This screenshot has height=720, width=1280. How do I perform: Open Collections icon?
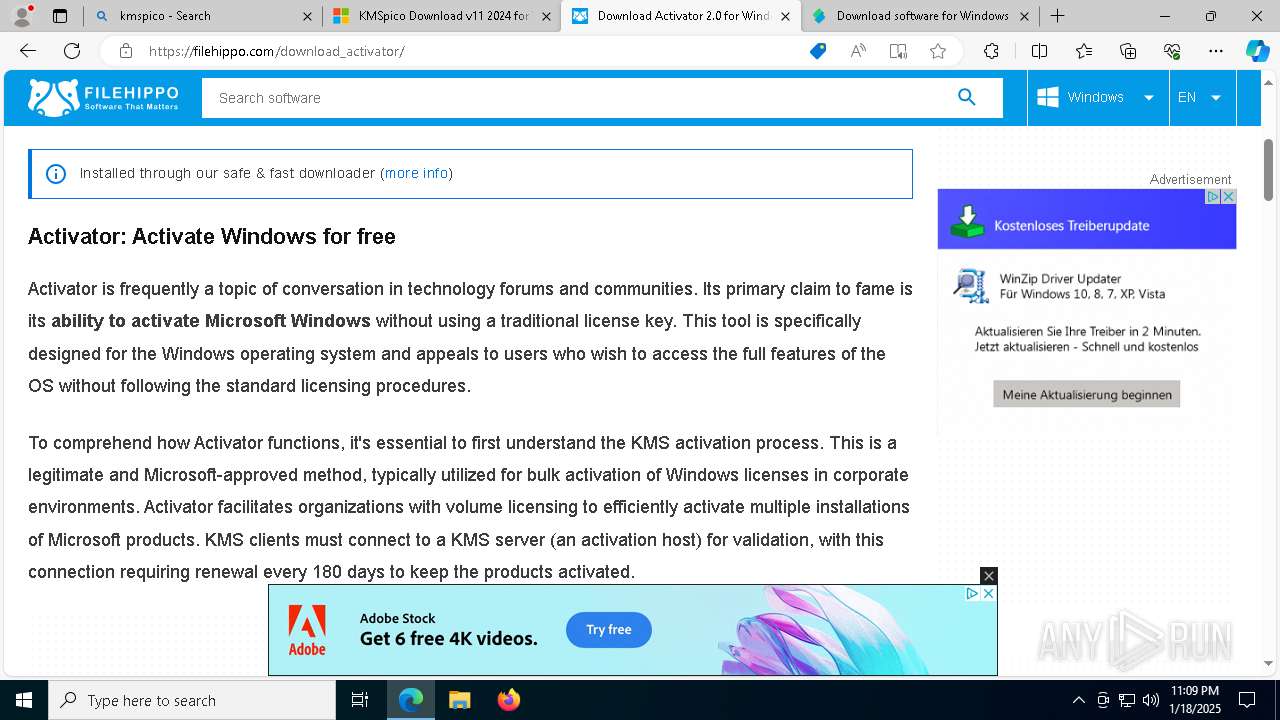1128,51
